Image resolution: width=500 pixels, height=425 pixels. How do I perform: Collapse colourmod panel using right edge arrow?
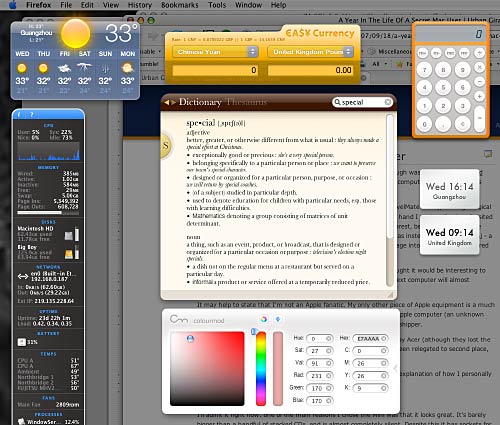click(x=396, y=368)
